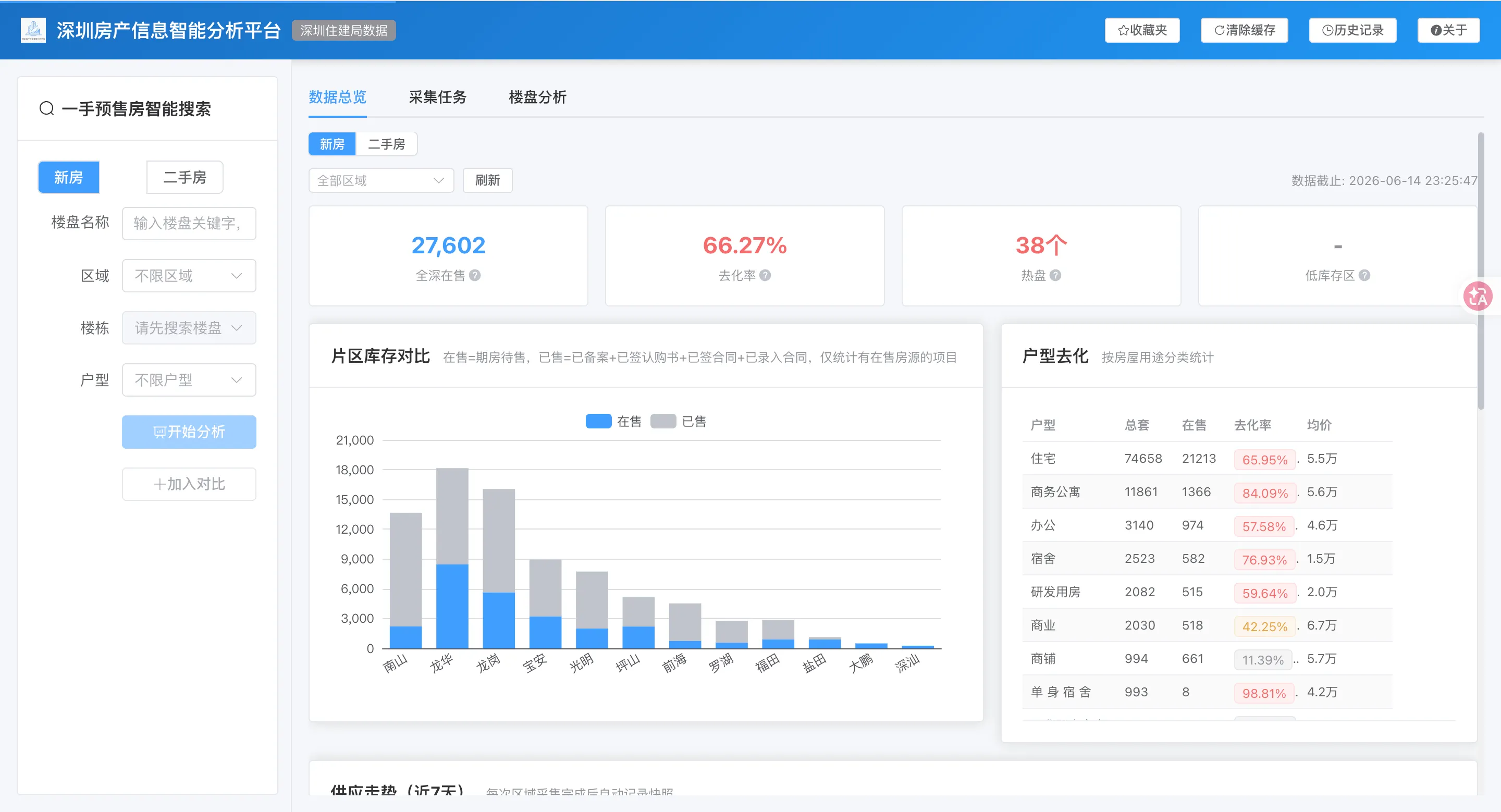Click 11.39% rate tag in 商铺 row
The height and width of the screenshot is (812, 1501).
coord(1263,660)
